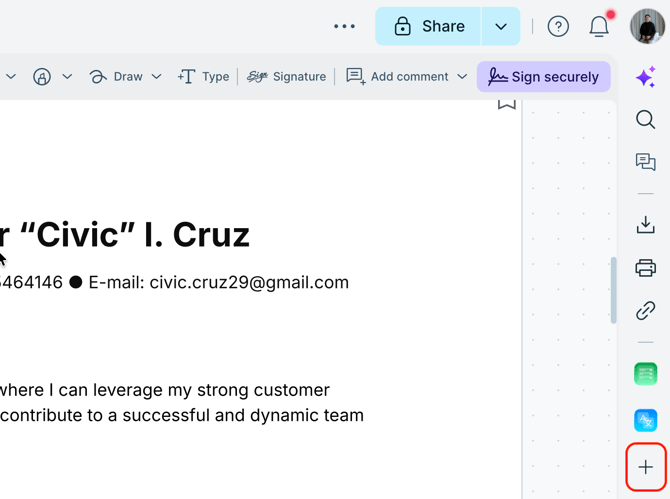This screenshot has width=670, height=499.
Task: Expand the Draw tool dropdown
Action: tap(157, 77)
